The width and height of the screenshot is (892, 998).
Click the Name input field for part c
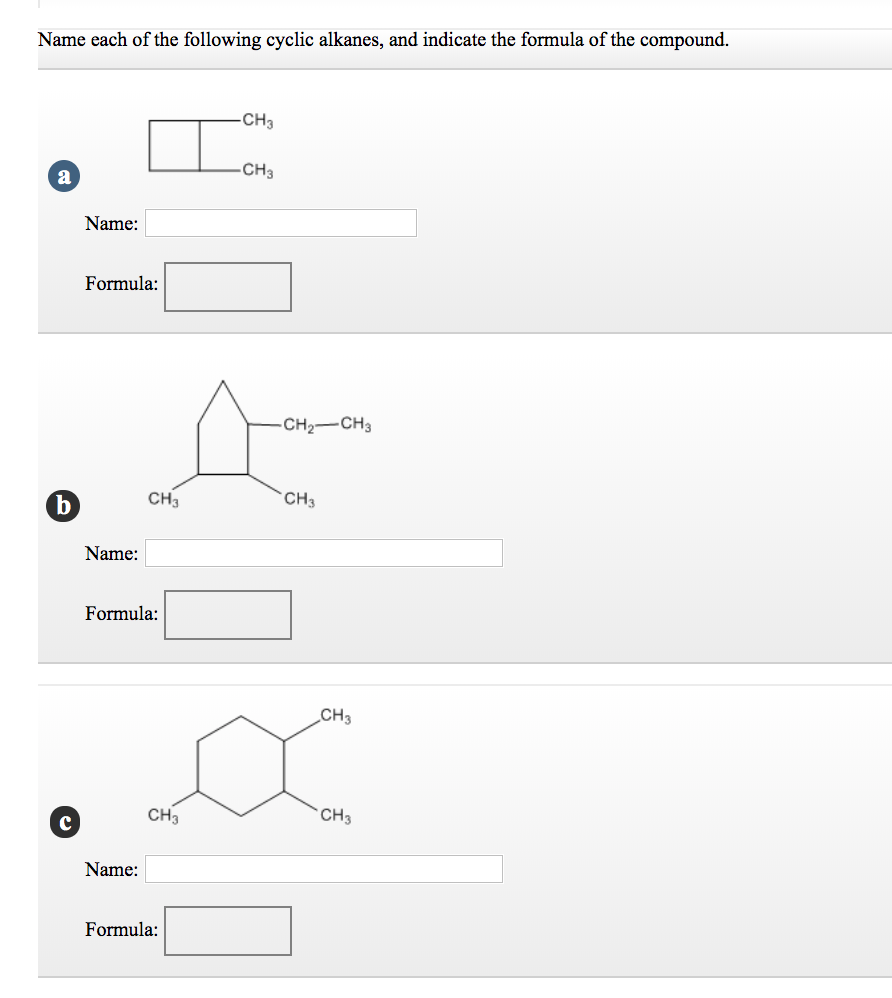tap(323, 868)
